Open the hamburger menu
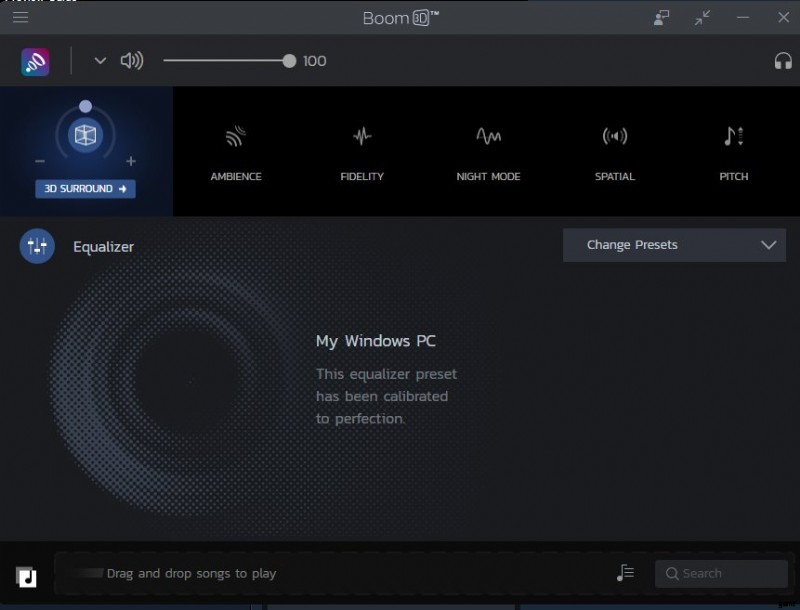The height and width of the screenshot is (610, 800). tap(20, 17)
